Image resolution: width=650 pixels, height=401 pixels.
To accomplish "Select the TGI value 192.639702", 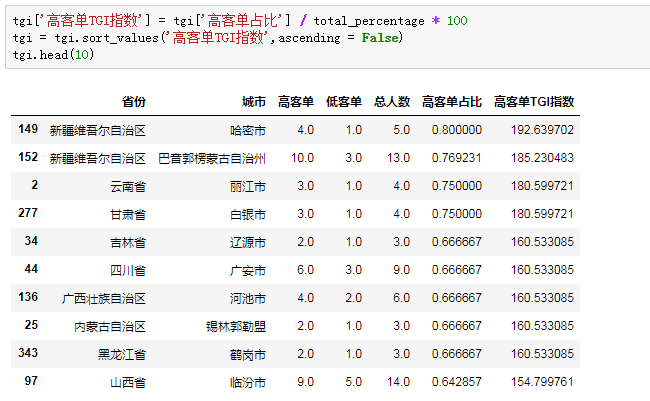I will point(541,130).
